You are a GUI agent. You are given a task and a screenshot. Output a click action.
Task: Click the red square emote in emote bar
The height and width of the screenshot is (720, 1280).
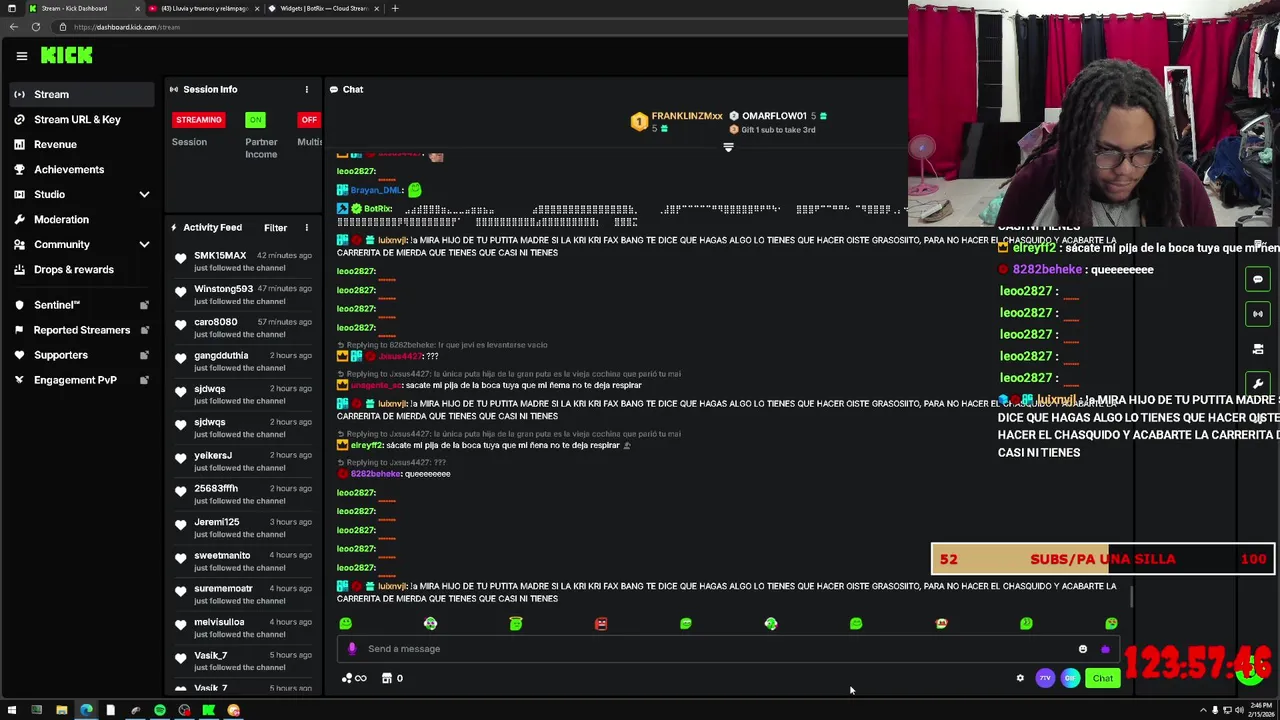click(601, 623)
